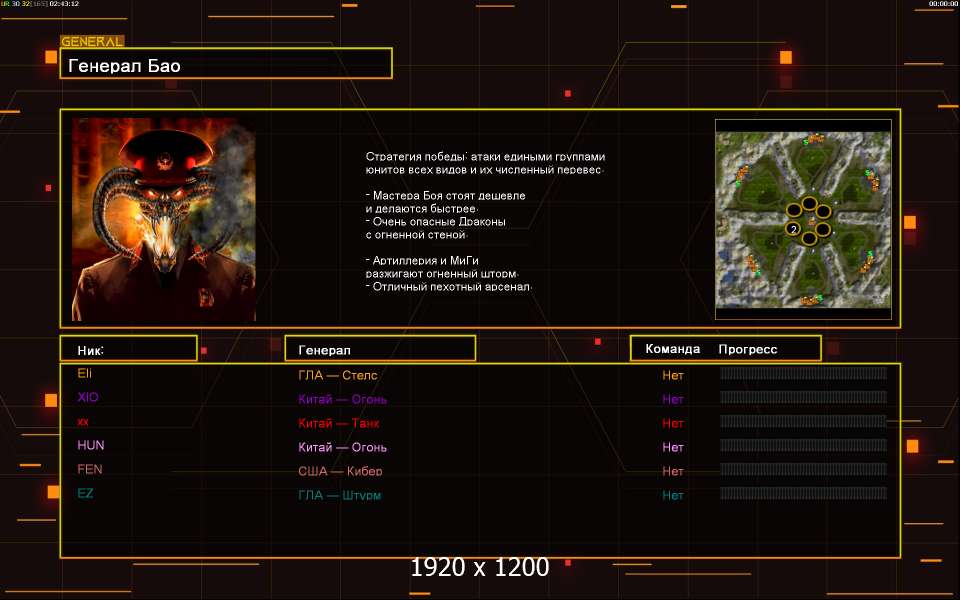The image size is (960, 600).
Task: Select player nickname 'EZ'
Action: click(85, 493)
